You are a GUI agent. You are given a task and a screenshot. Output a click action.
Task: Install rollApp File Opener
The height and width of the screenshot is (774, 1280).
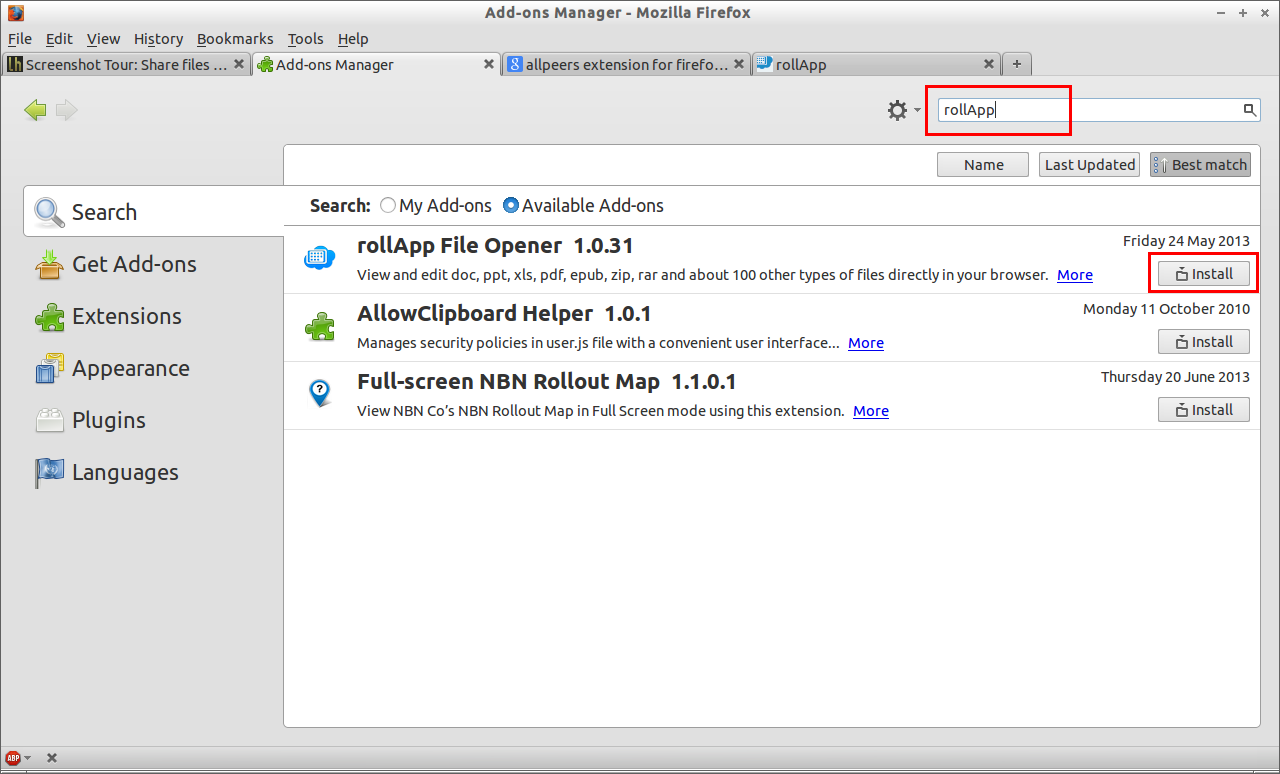[1203, 273]
